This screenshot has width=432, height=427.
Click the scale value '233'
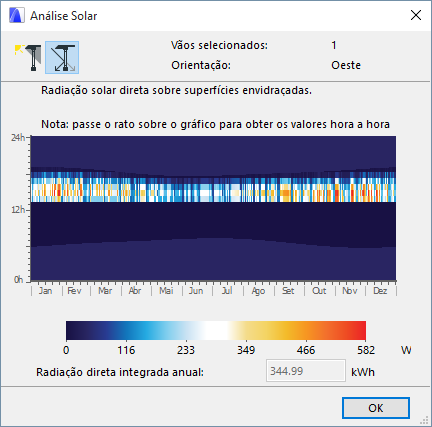(x=186, y=350)
